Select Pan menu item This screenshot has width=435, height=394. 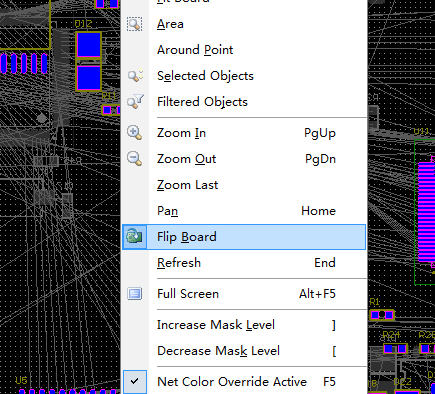244,211
